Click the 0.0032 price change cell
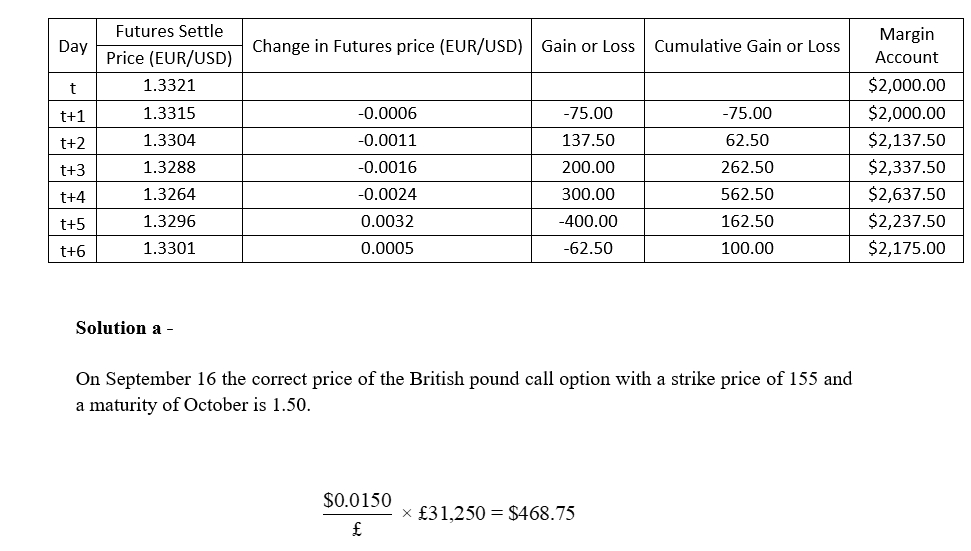Screen dimensions: 971x551 pos(387,221)
